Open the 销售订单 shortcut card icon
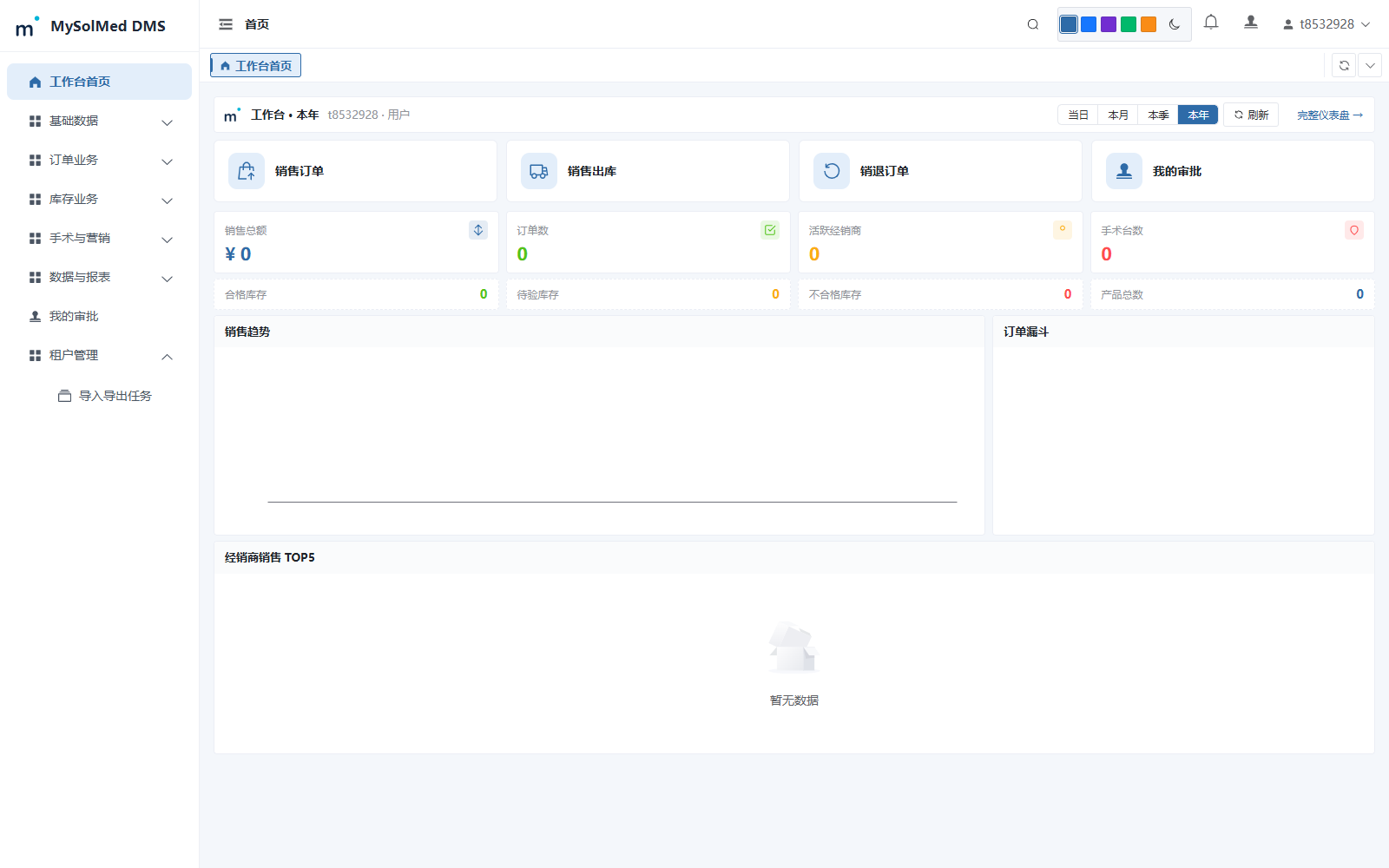 click(x=247, y=171)
